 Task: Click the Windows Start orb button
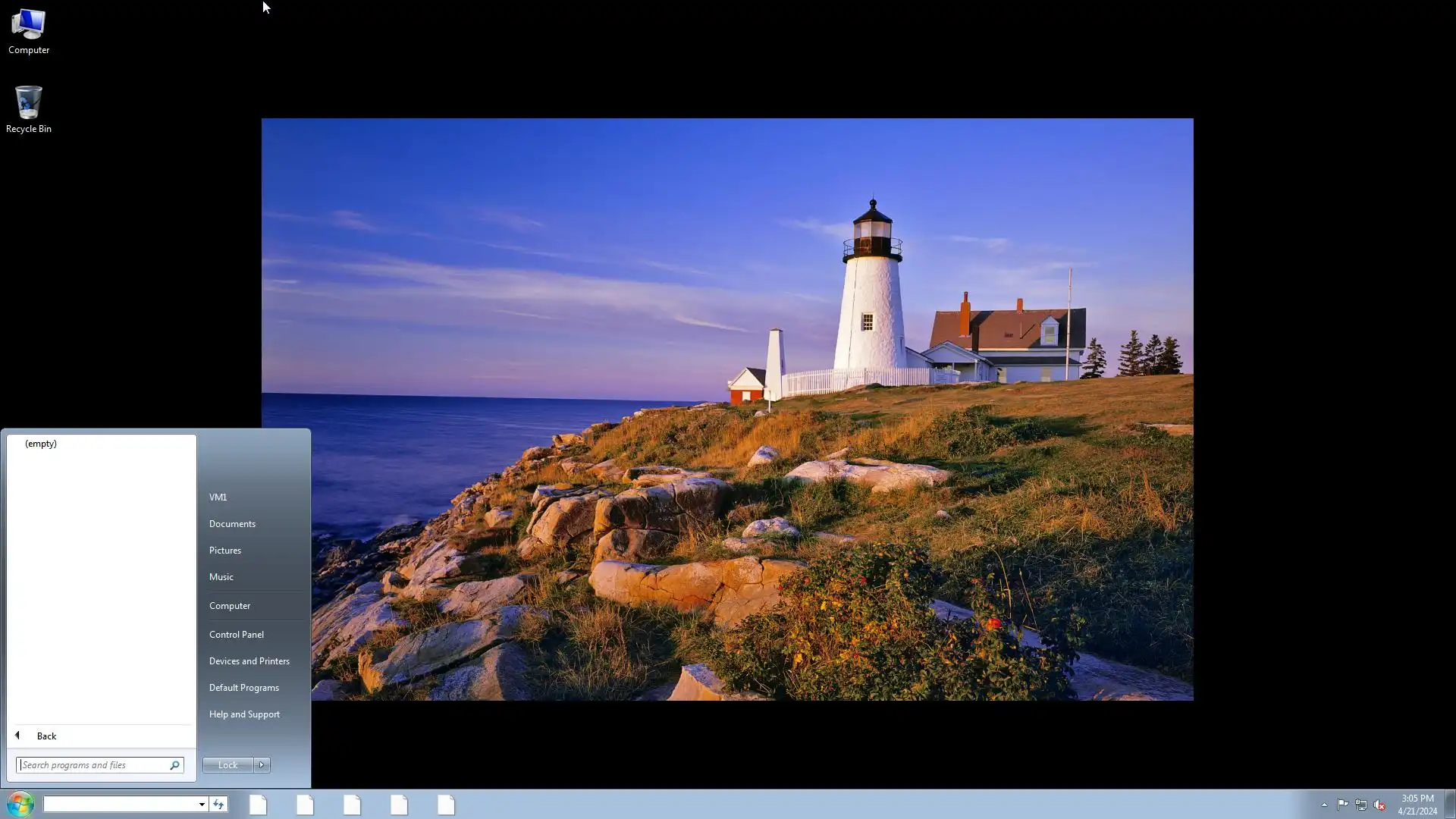tap(20, 804)
